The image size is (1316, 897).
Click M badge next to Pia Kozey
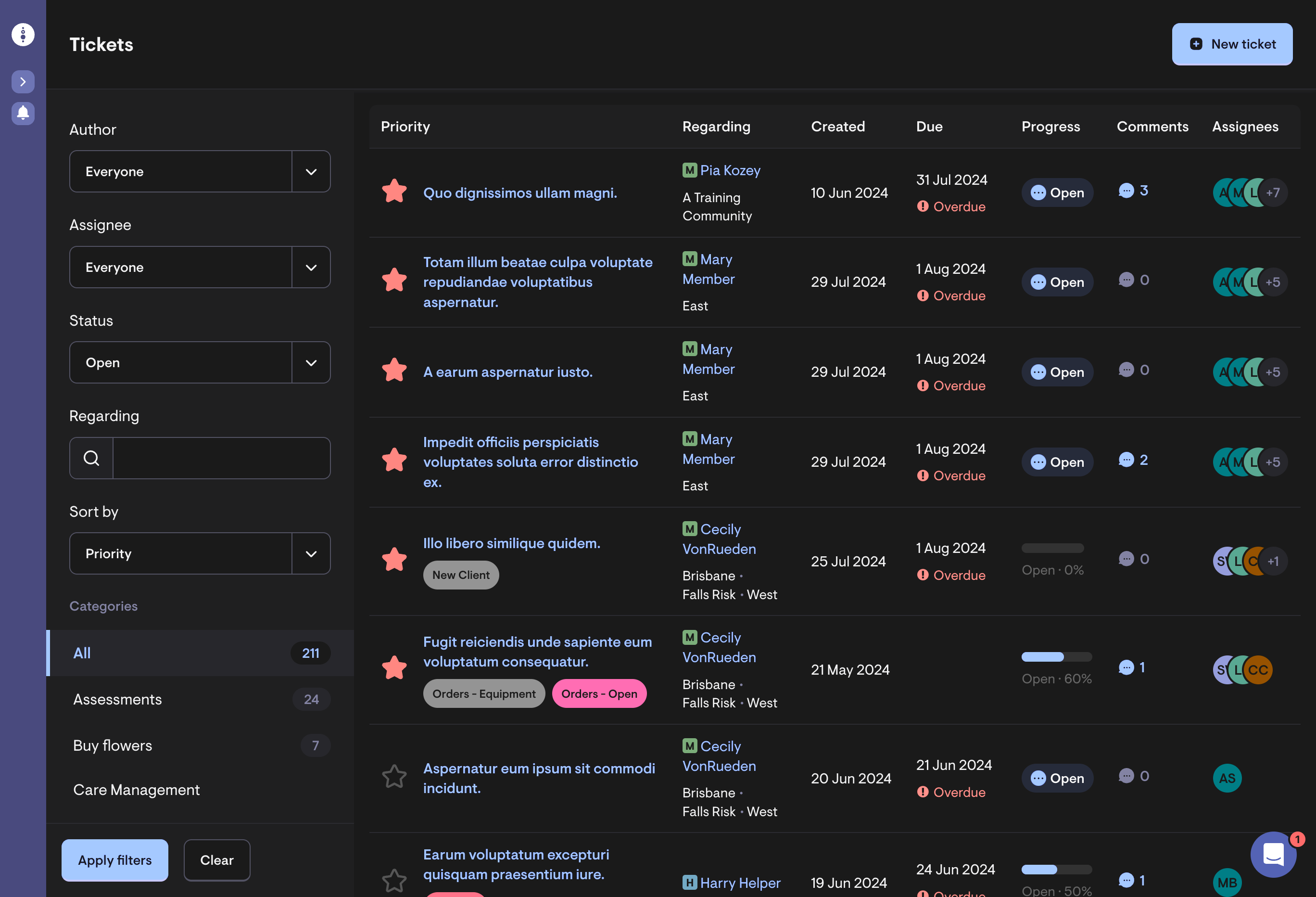(x=689, y=170)
